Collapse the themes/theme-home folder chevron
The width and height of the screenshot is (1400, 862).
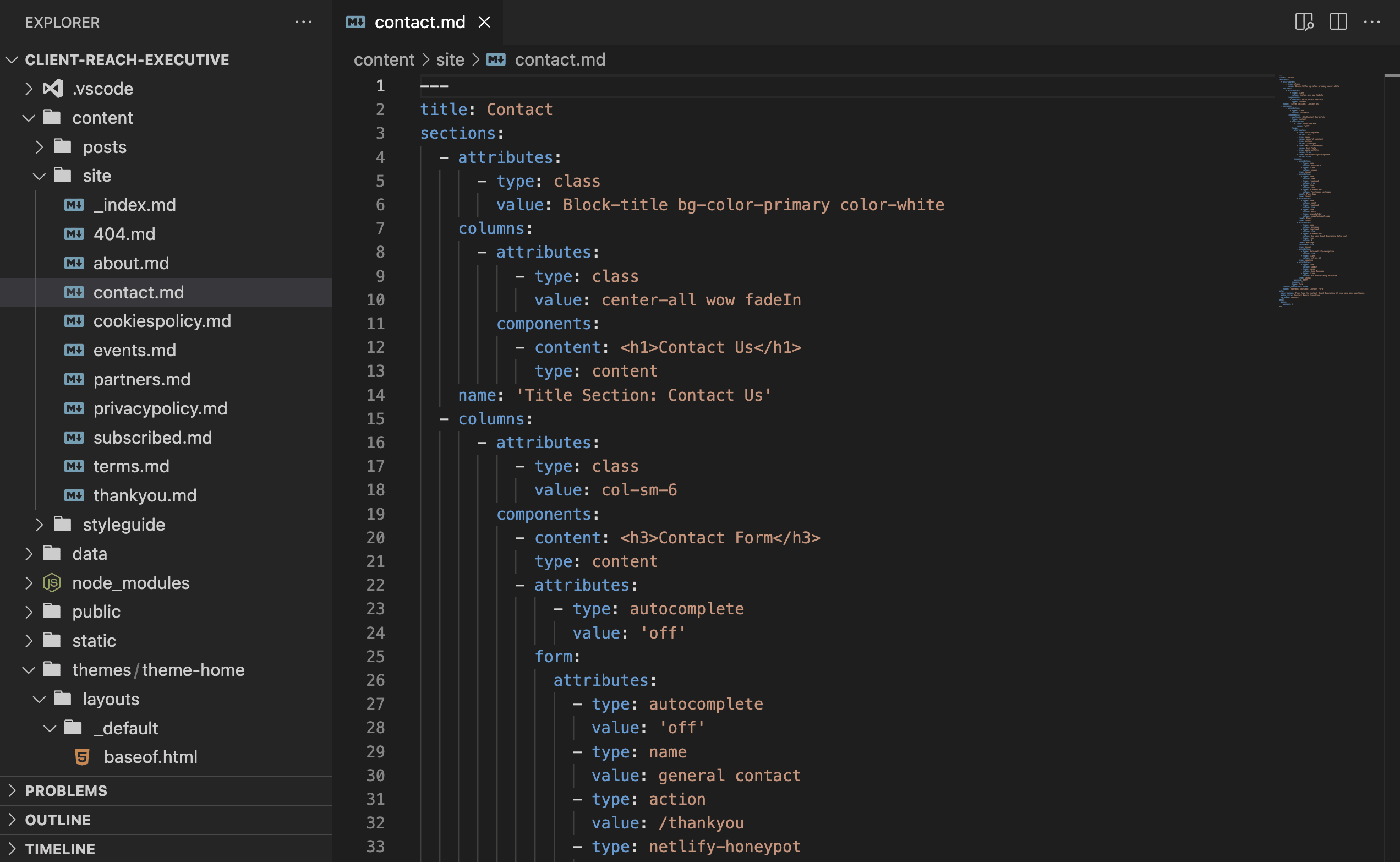pyautogui.click(x=29, y=670)
